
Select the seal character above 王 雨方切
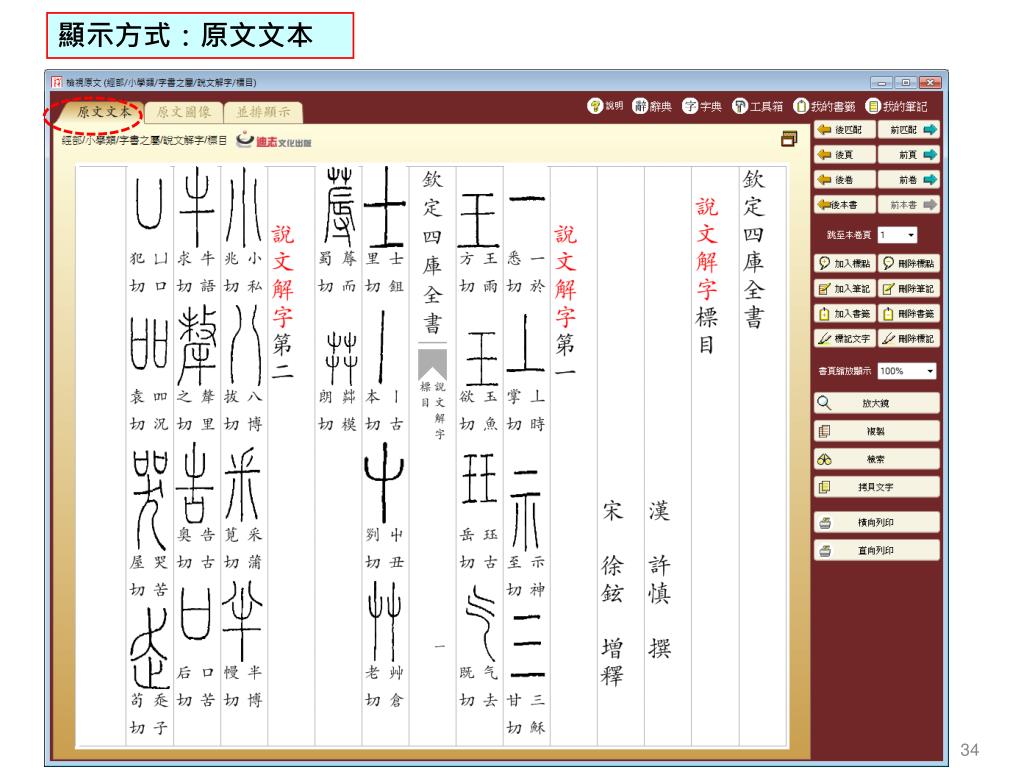coord(479,219)
